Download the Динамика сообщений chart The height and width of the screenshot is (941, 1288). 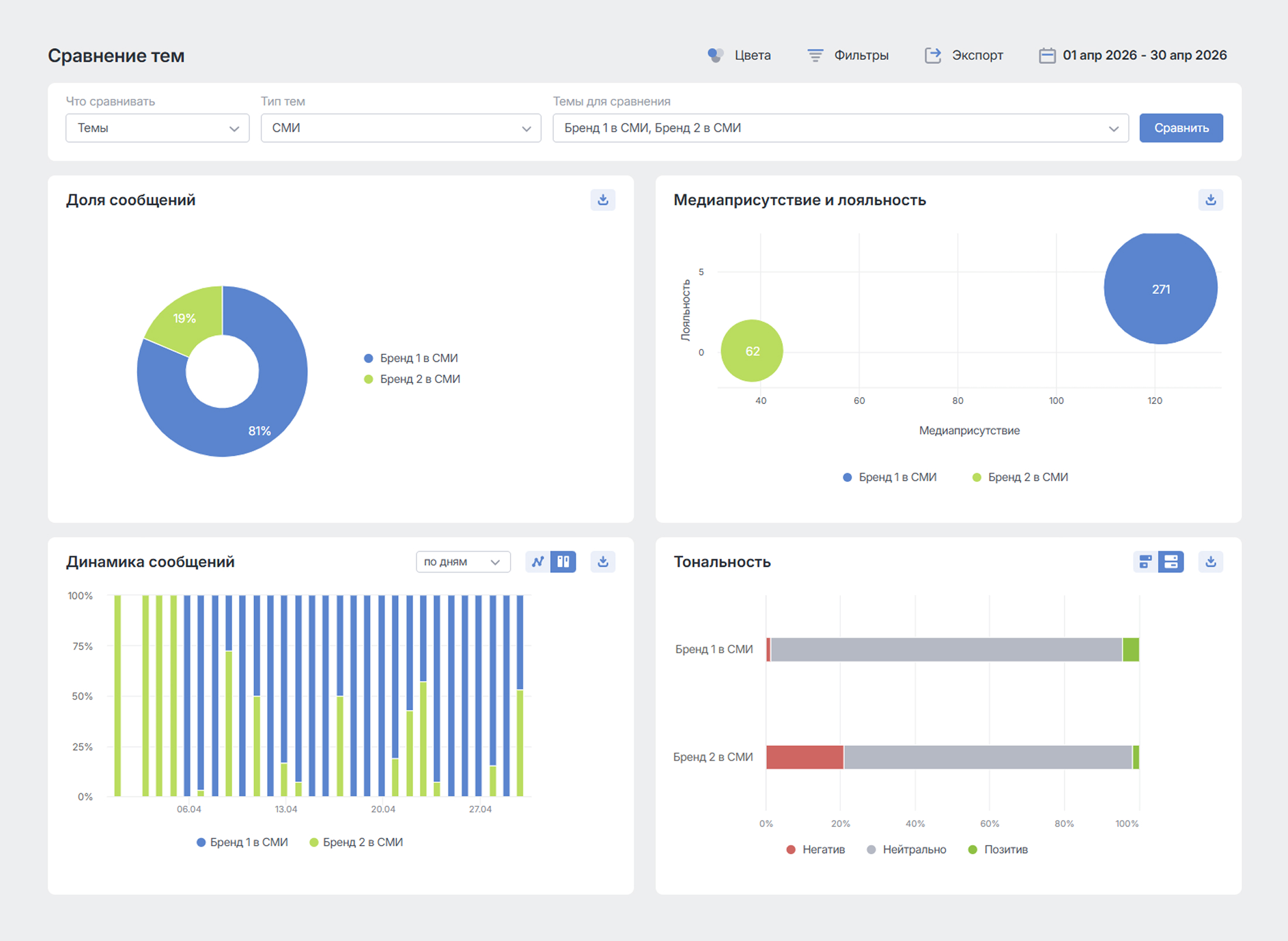click(x=602, y=562)
